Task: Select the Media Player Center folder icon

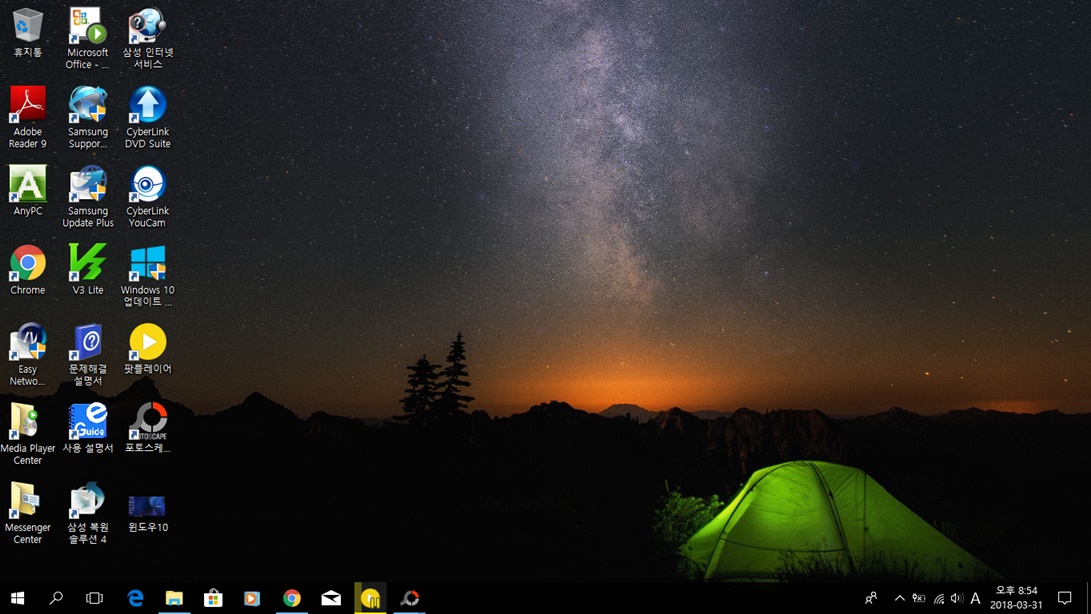Action: pyautogui.click(x=28, y=422)
